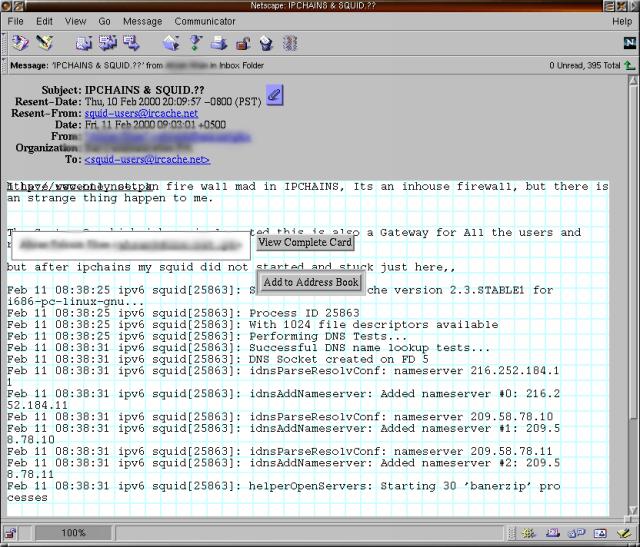This screenshot has width=640, height=547.
Task: Click the Resent-Date 'Thu, 10 Feb 2000' value
Action: tap(173, 101)
